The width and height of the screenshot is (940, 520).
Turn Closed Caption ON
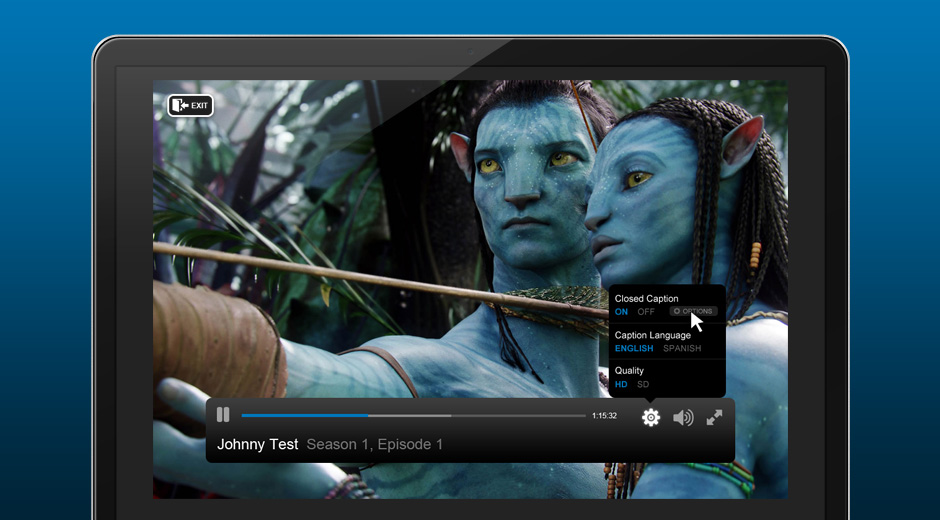pos(621,312)
